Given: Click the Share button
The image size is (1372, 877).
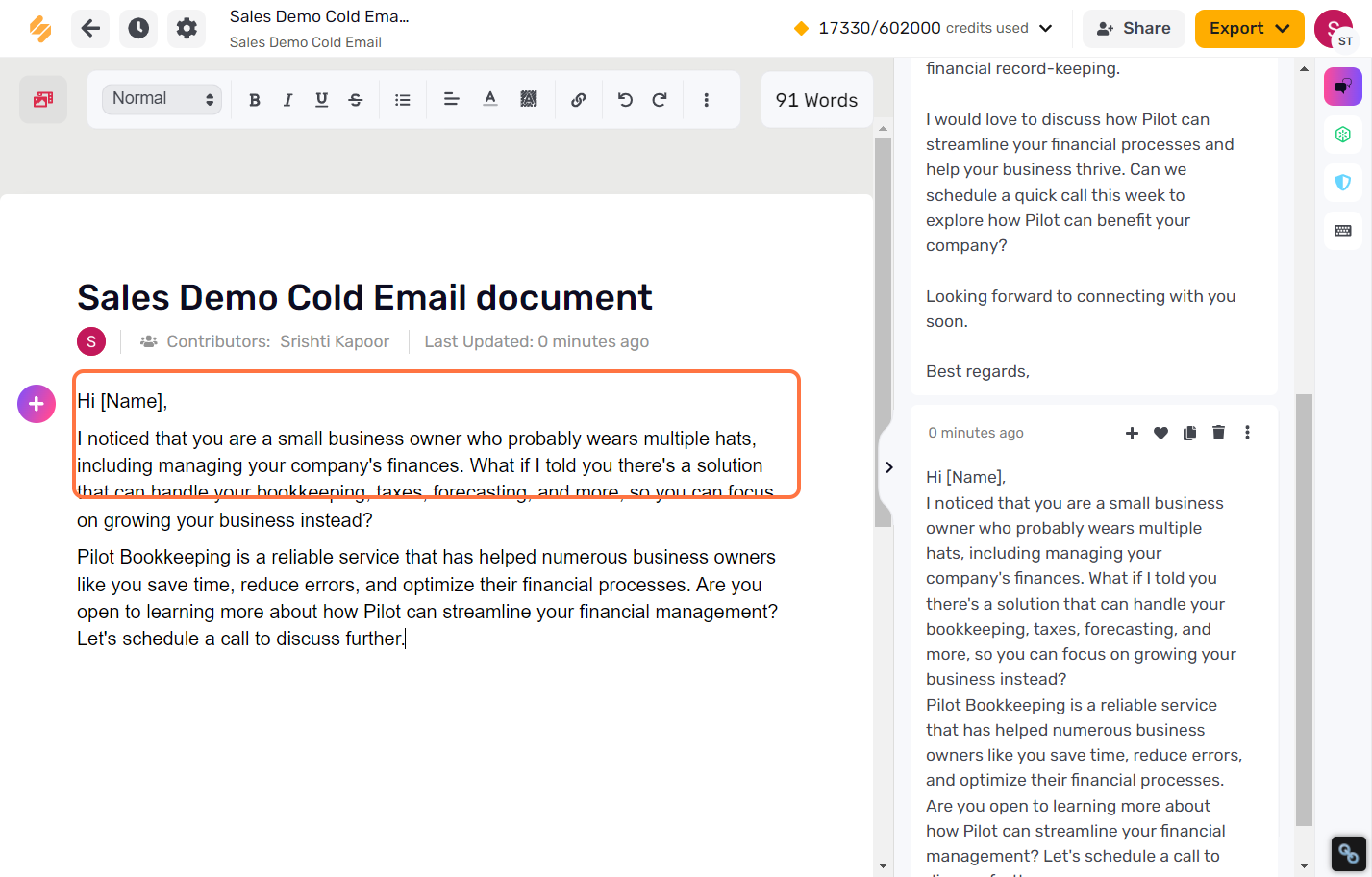Looking at the screenshot, I should click(x=1134, y=29).
